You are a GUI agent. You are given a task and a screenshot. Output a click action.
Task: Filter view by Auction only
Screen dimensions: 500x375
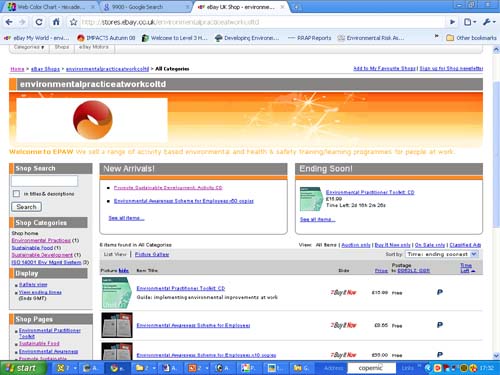(x=356, y=245)
